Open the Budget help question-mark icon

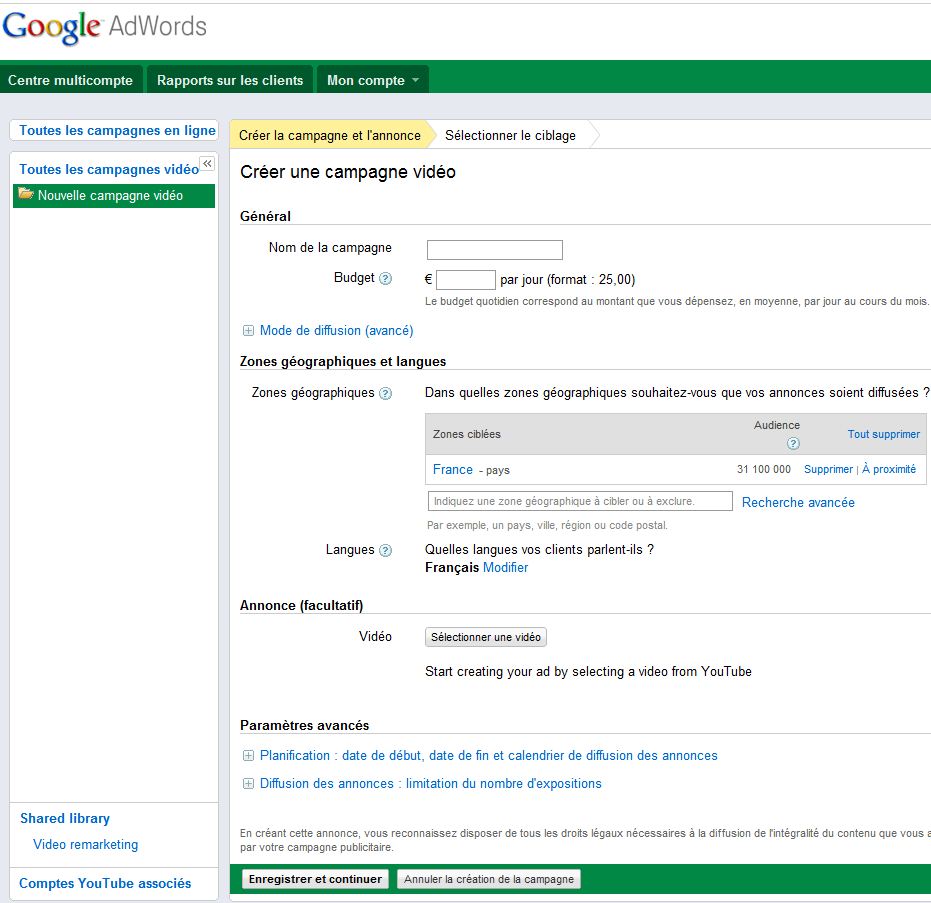(385, 278)
